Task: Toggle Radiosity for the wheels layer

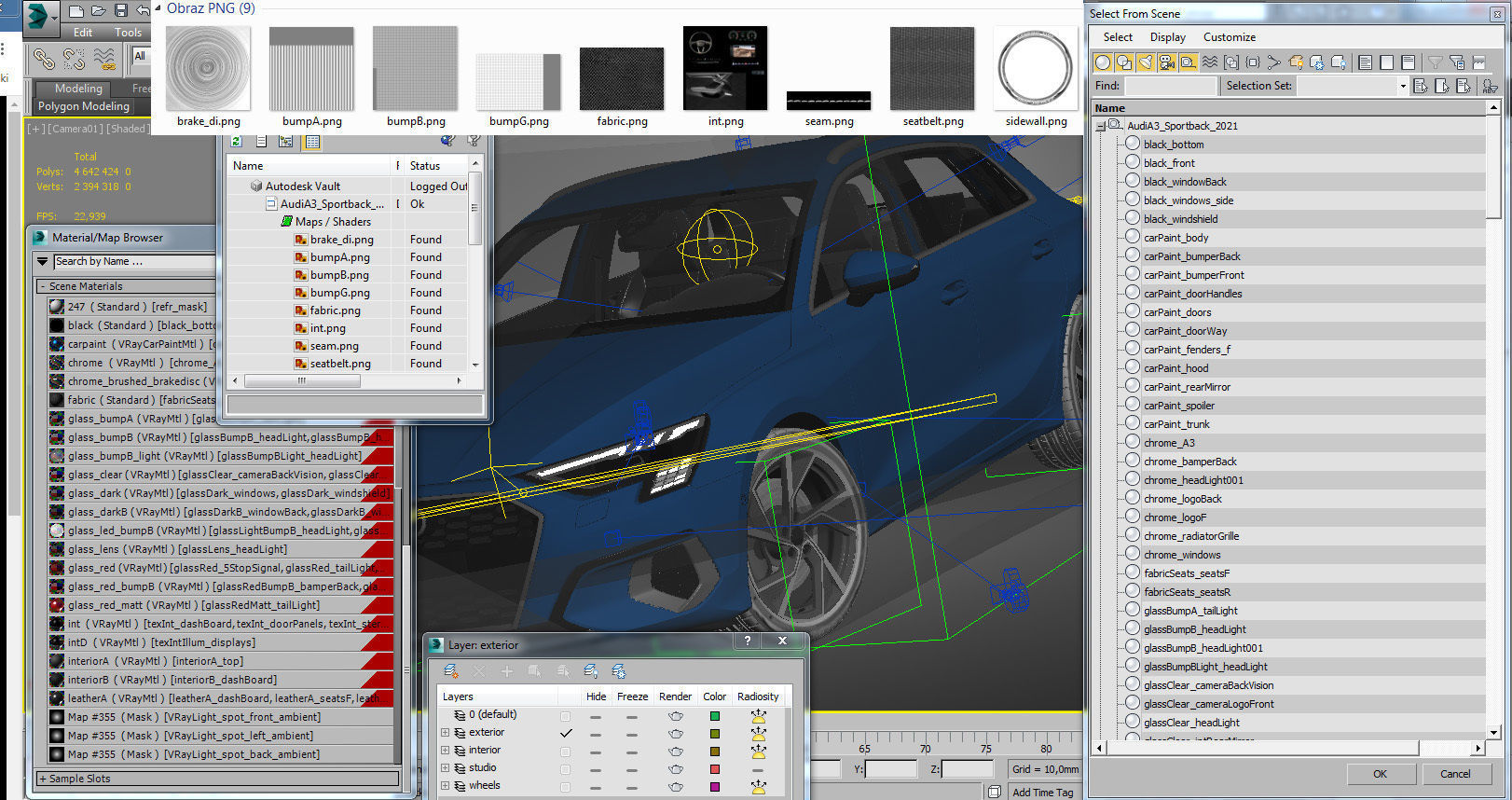Action: click(x=759, y=787)
